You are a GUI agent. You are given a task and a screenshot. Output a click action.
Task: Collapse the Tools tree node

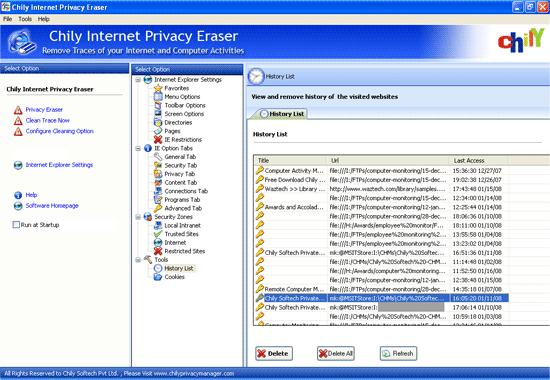(138, 260)
